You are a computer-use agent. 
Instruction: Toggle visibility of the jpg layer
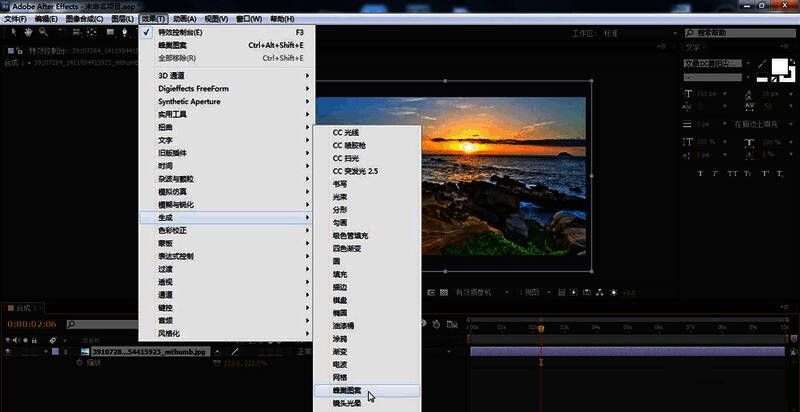pyautogui.click(x=9, y=351)
